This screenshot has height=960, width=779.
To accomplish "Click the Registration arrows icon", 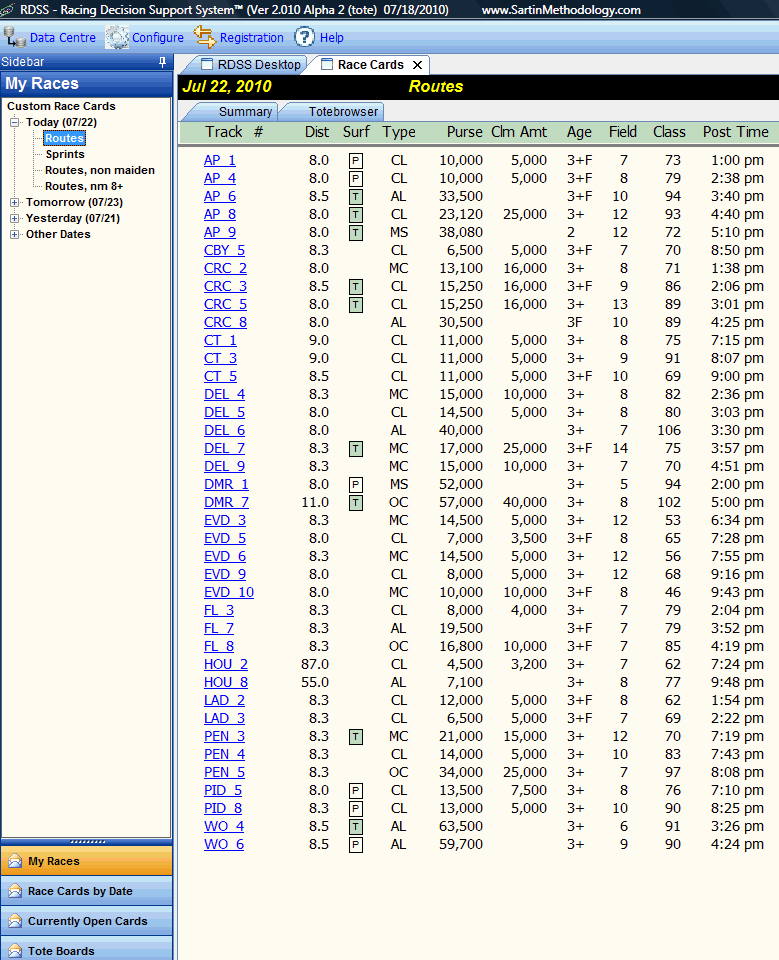I will [x=205, y=37].
